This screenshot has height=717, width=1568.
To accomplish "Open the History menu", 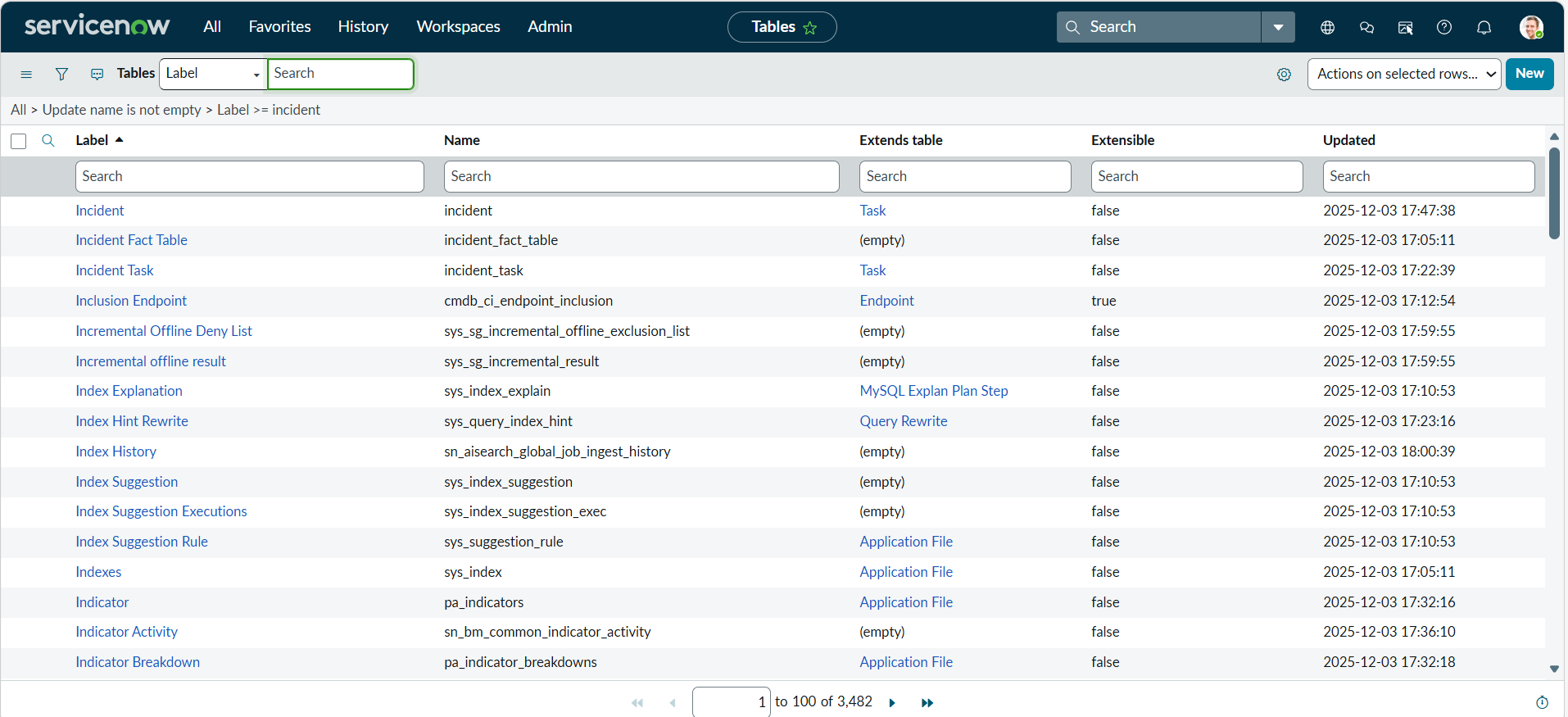I will (x=363, y=27).
